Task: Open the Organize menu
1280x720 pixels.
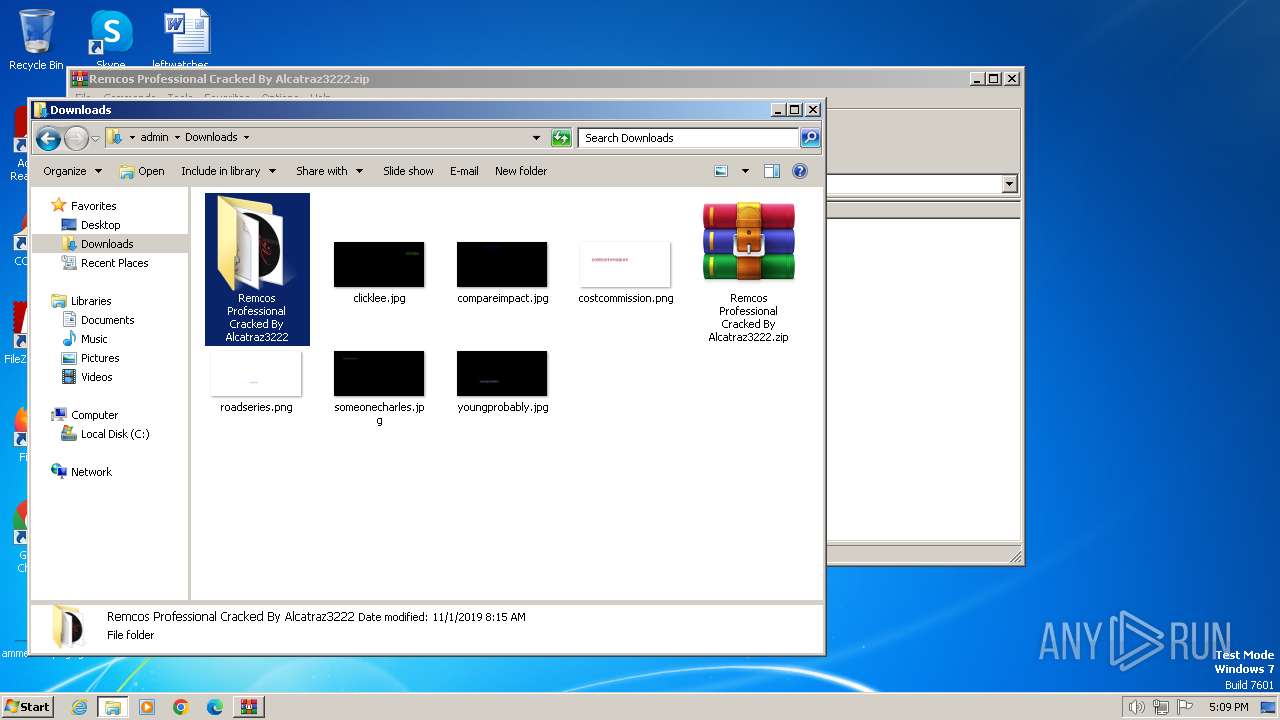Action: (x=72, y=171)
